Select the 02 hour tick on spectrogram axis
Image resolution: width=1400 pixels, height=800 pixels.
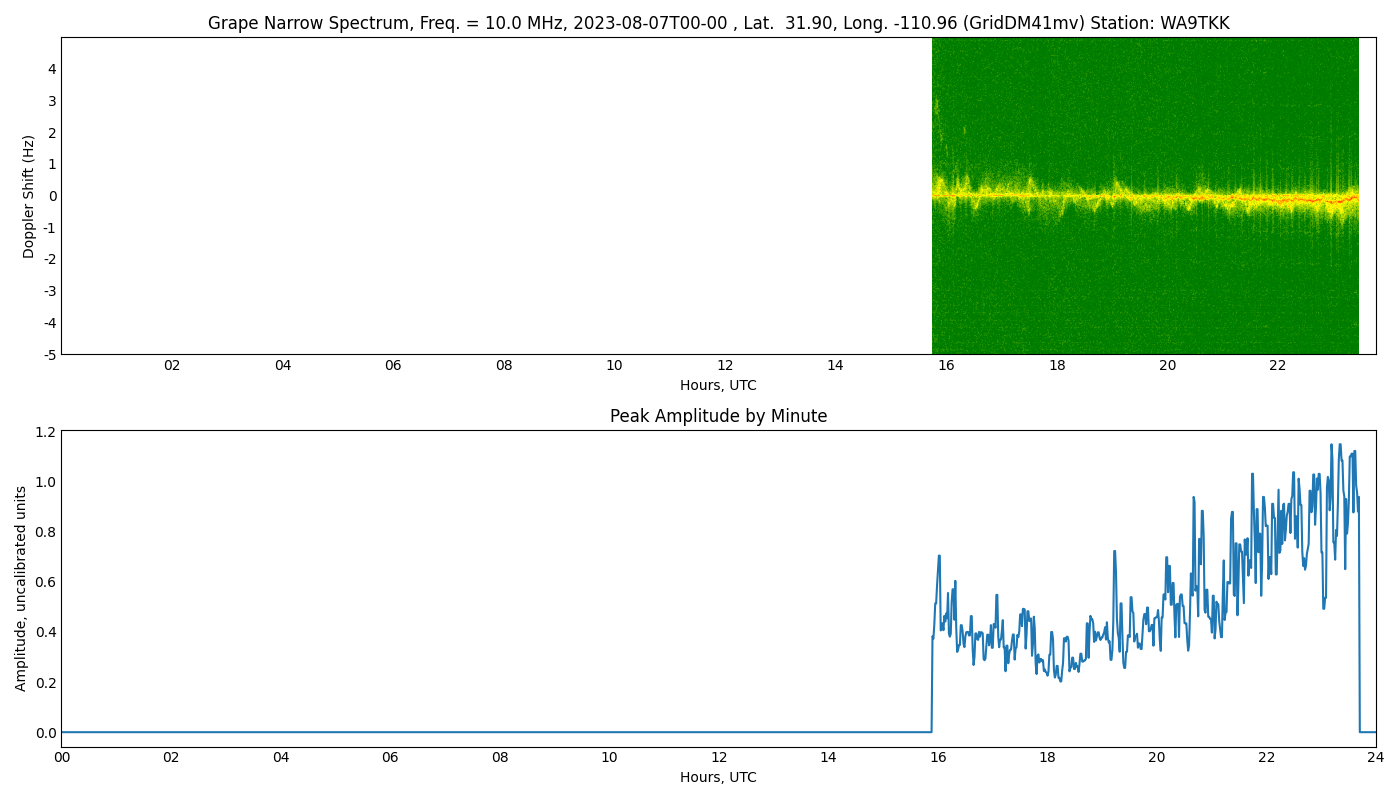(172, 366)
